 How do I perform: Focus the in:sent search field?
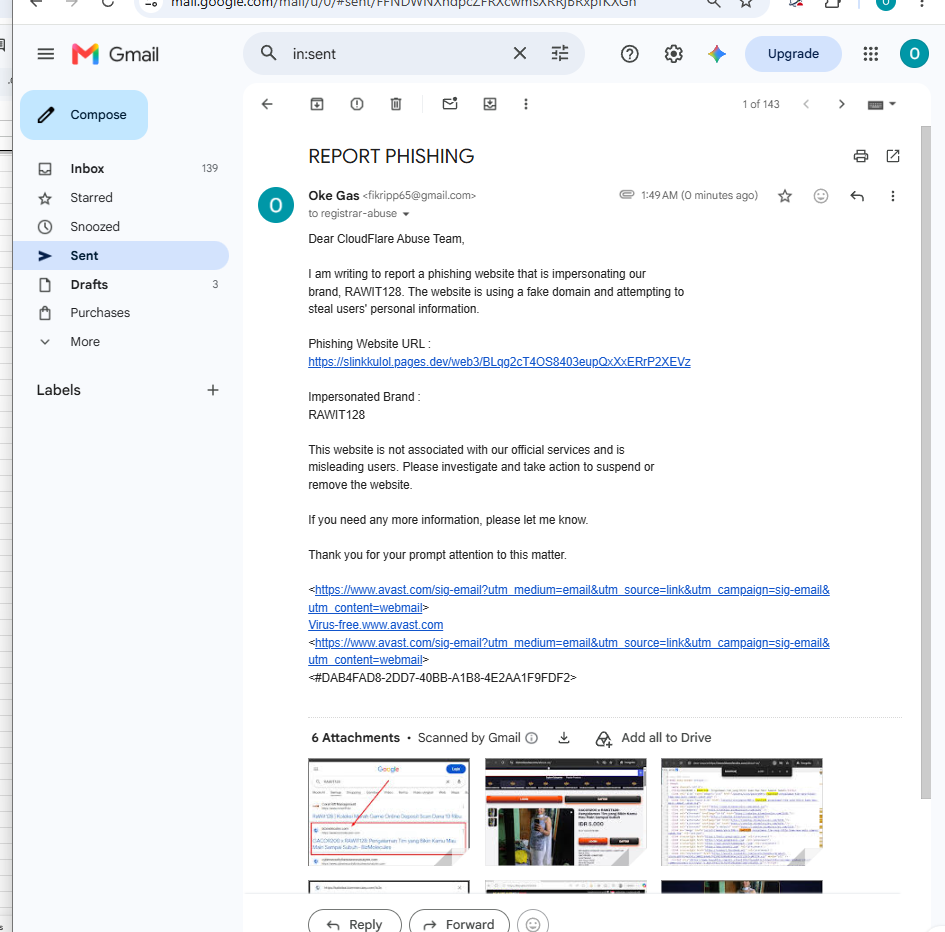pyautogui.click(x=398, y=54)
